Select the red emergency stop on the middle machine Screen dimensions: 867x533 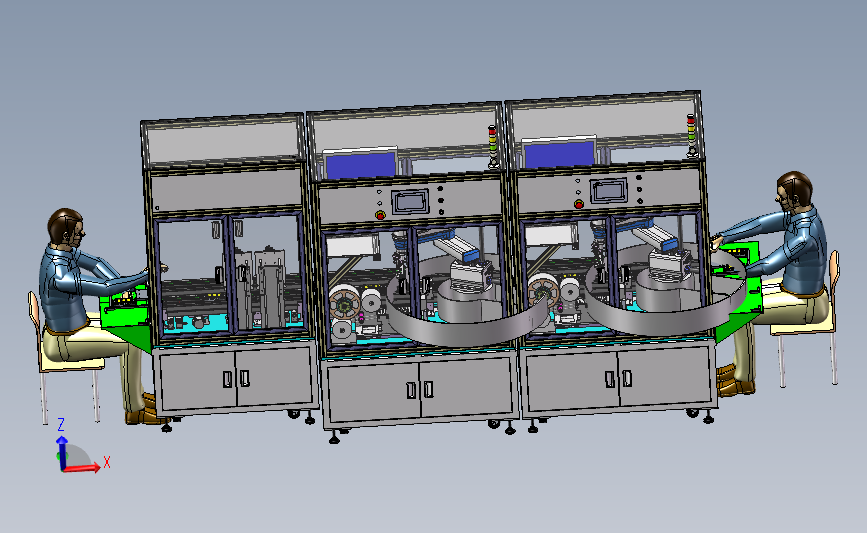[x=380, y=215]
